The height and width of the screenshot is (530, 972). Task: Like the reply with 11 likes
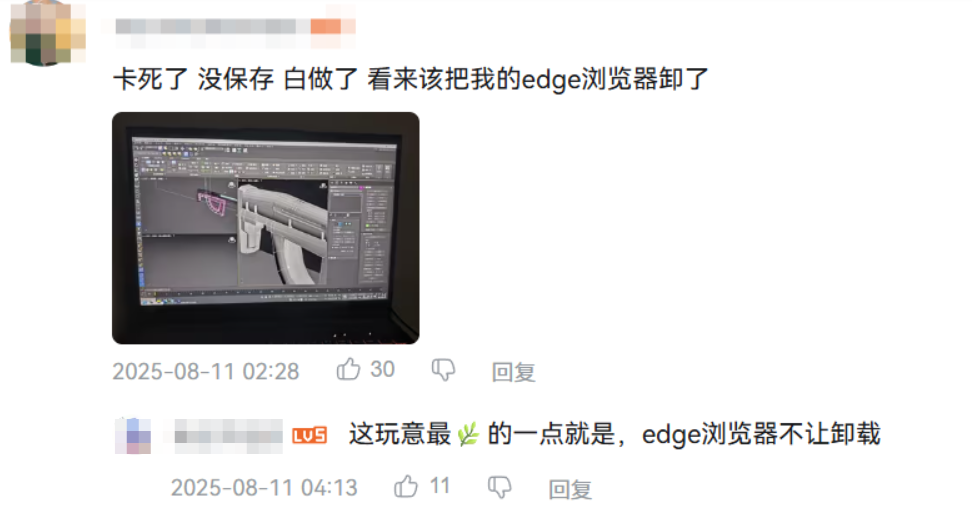406,487
